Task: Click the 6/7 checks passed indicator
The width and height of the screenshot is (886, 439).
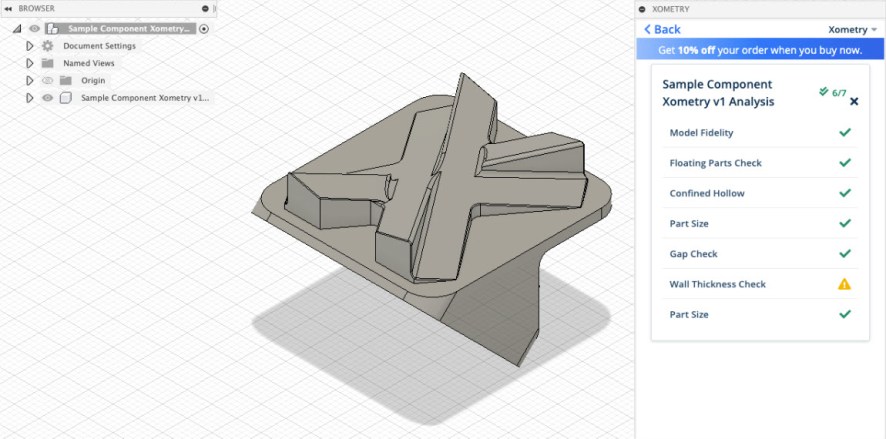Action: point(832,91)
